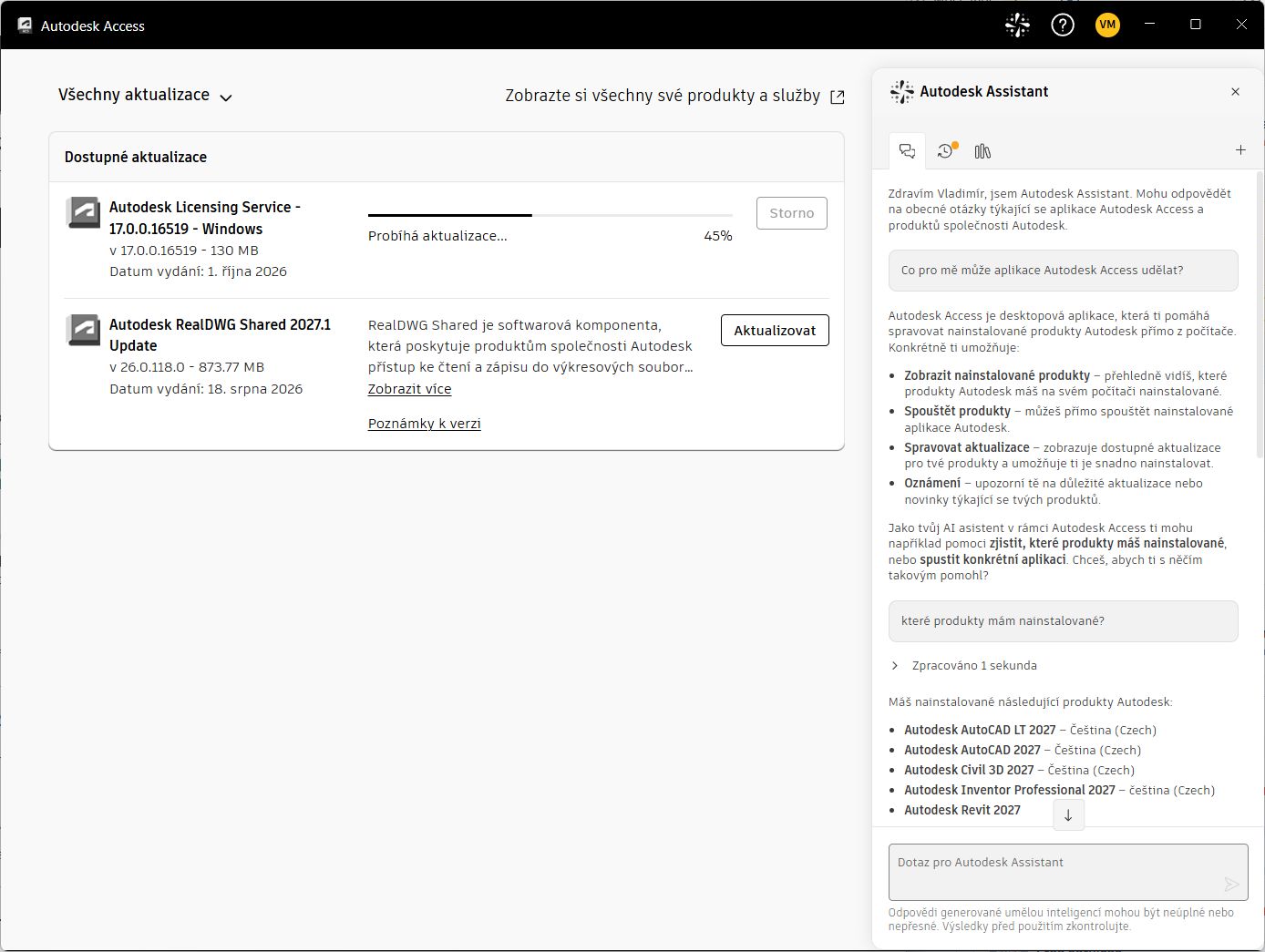
Task: Close the Autodesk Assistant panel
Action: point(1235,91)
